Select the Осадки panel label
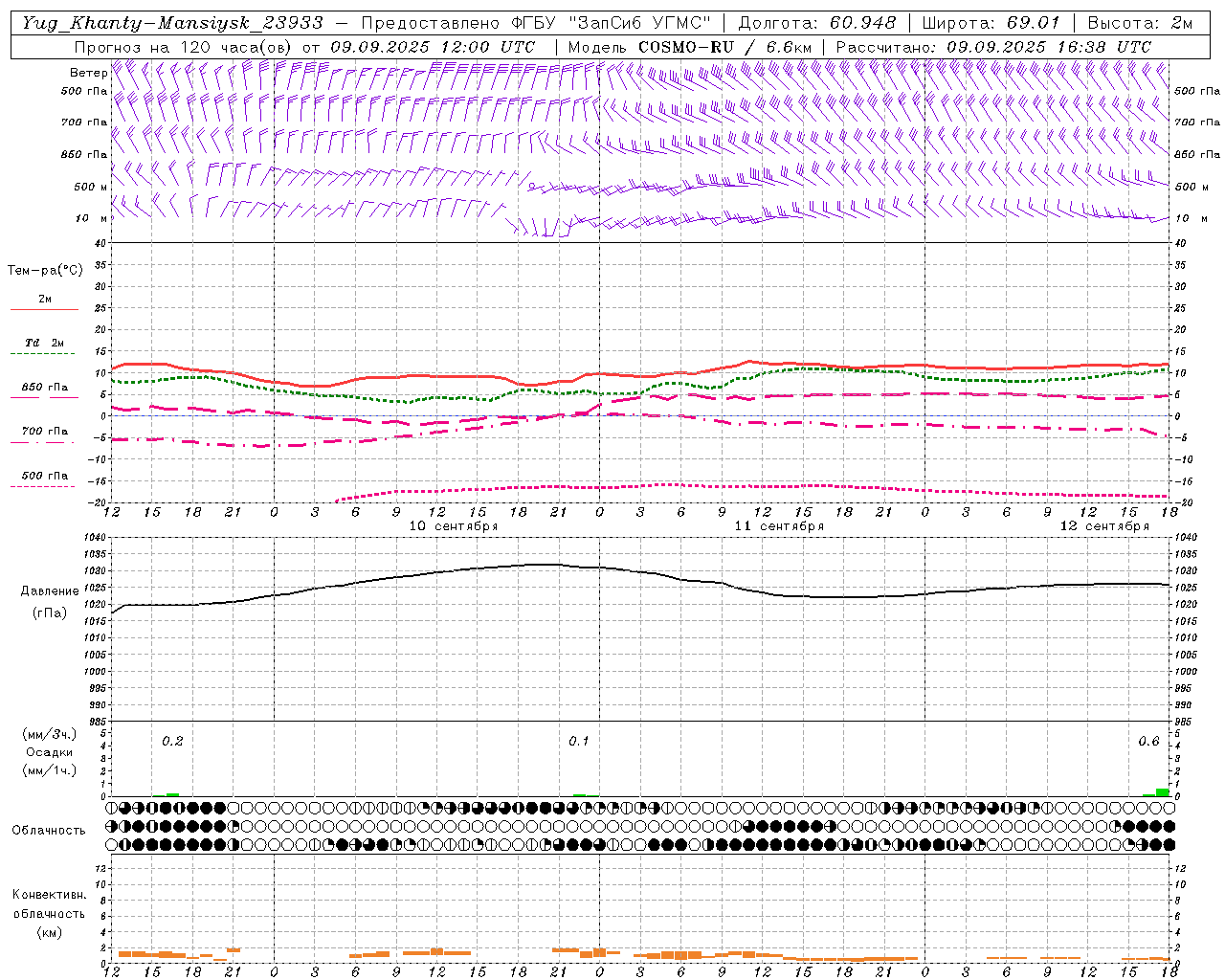Viewport: 1225px width, 980px height. coord(50,752)
